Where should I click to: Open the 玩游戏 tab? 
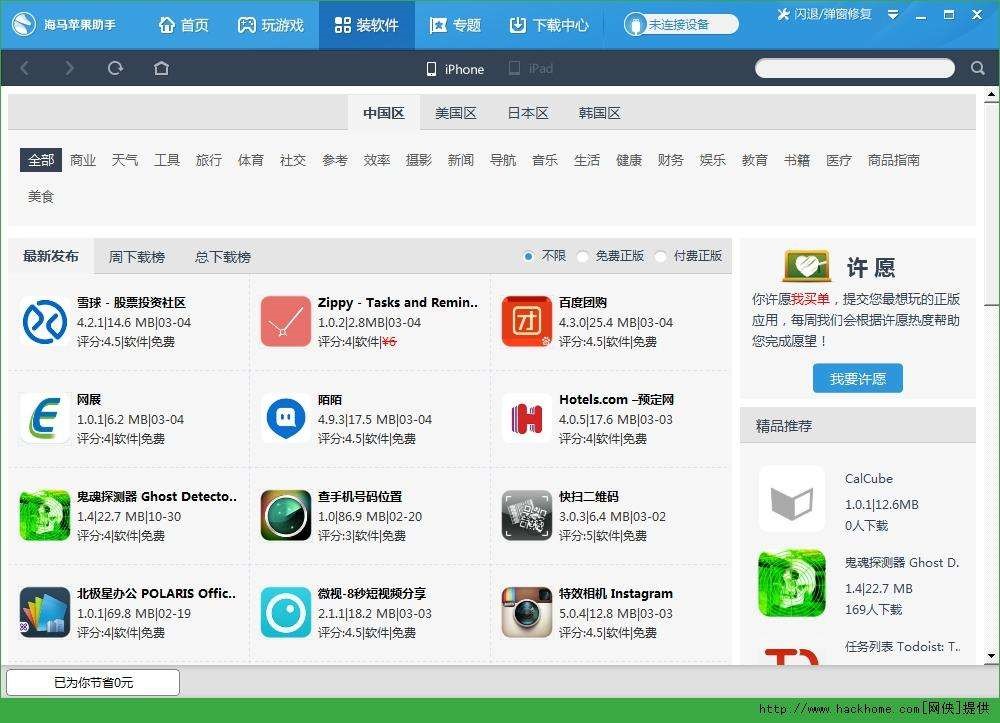click(270, 25)
